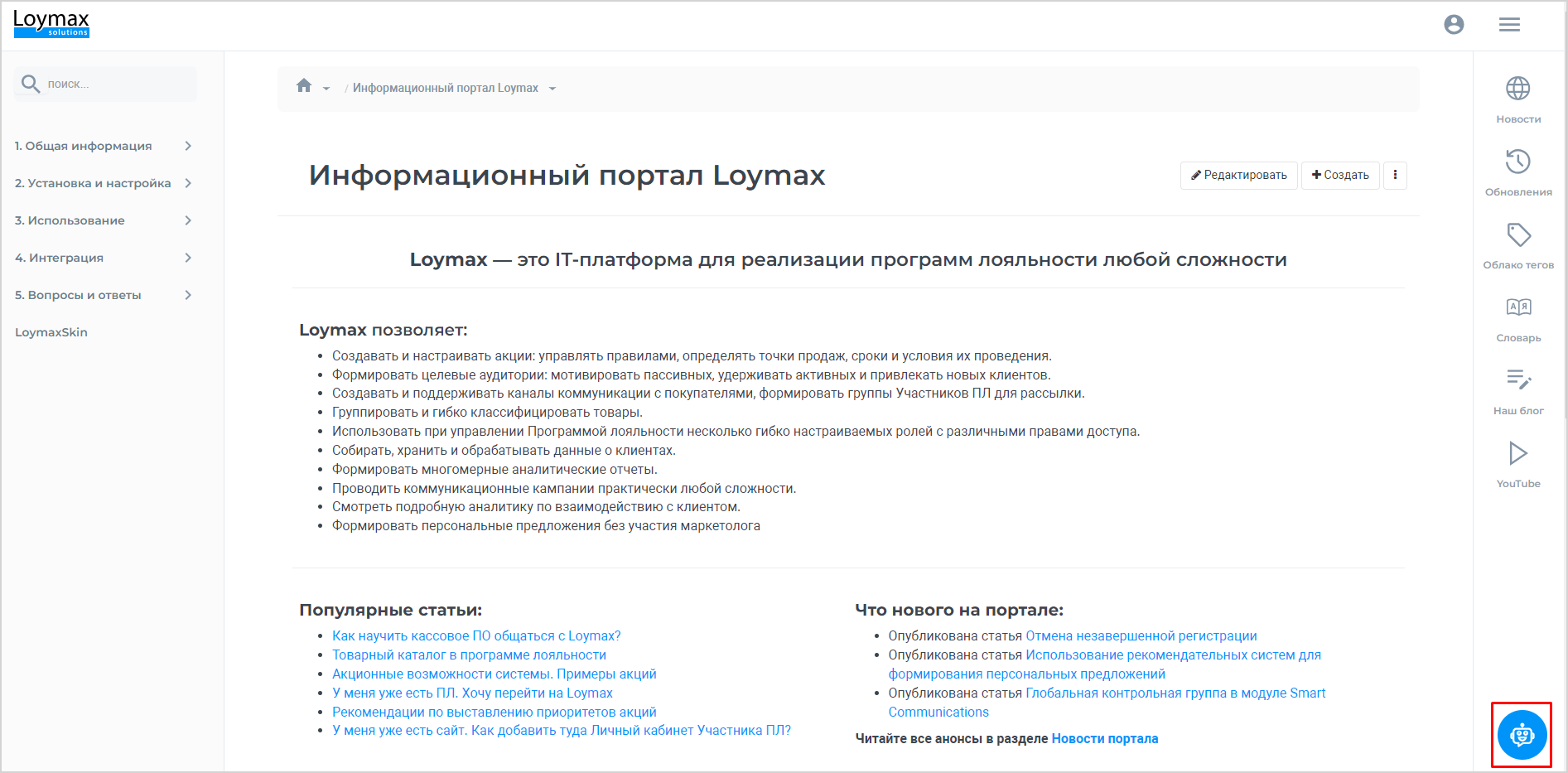
Task: Click the Редактировать button
Action: (x=1238, y=175)
